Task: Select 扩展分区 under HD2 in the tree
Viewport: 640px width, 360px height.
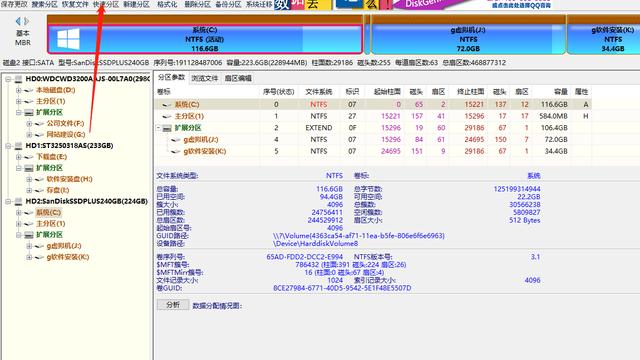Action: pos(49,235)
